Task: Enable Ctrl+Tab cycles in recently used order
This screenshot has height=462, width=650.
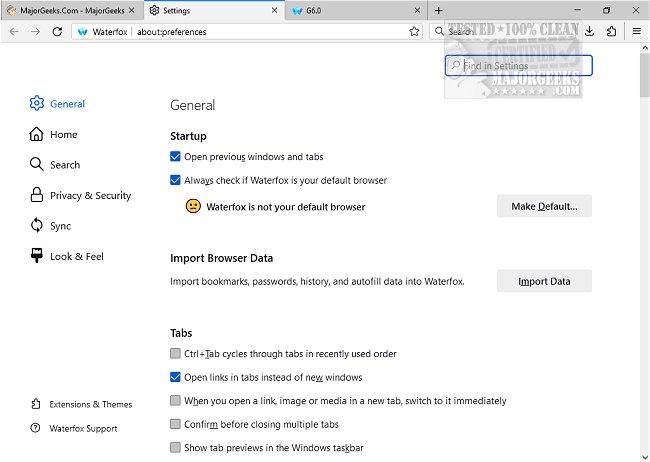Action: click(175, 353)
